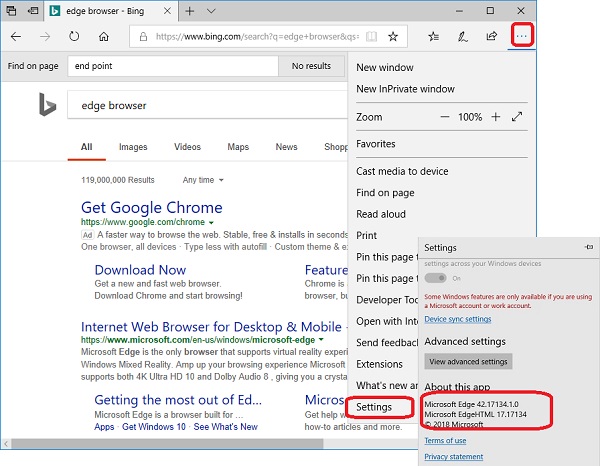
Task: Switch to Maps search tab
Action: coord(238,147)
